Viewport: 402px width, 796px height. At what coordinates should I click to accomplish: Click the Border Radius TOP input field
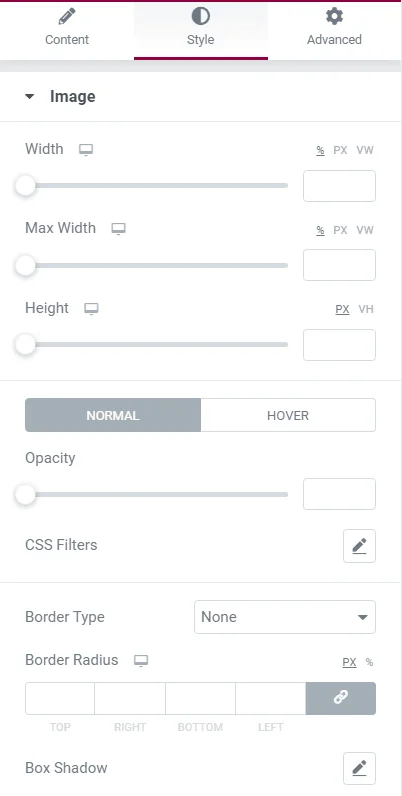pos(60,698)
